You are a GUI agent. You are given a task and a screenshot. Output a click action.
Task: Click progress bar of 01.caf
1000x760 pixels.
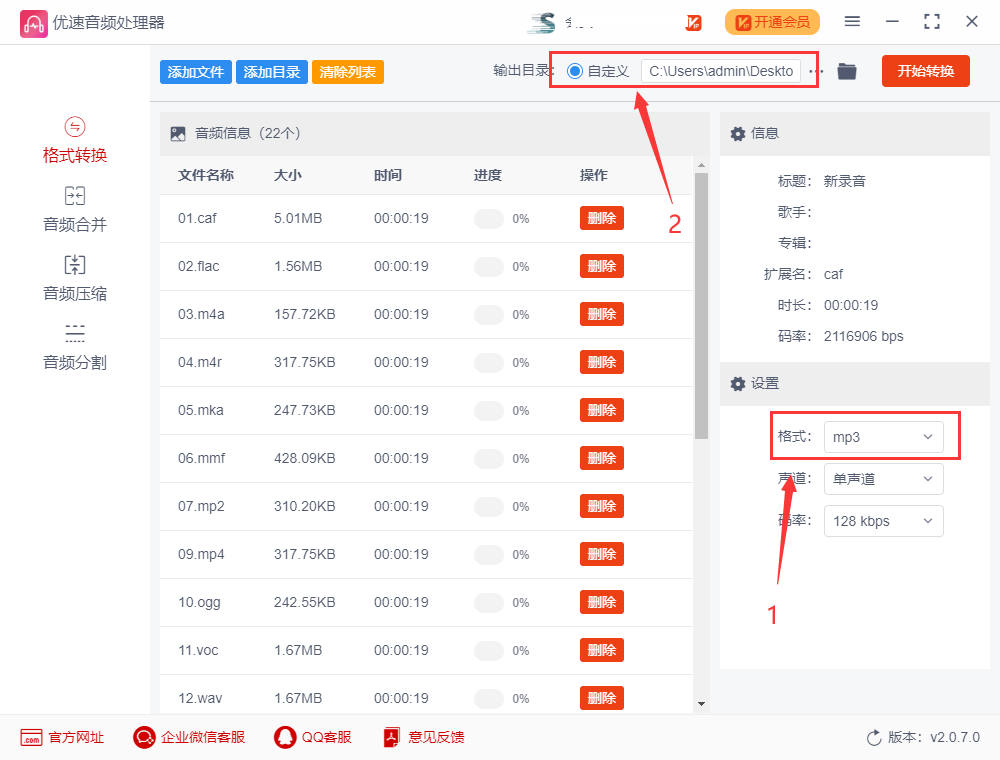489,219
